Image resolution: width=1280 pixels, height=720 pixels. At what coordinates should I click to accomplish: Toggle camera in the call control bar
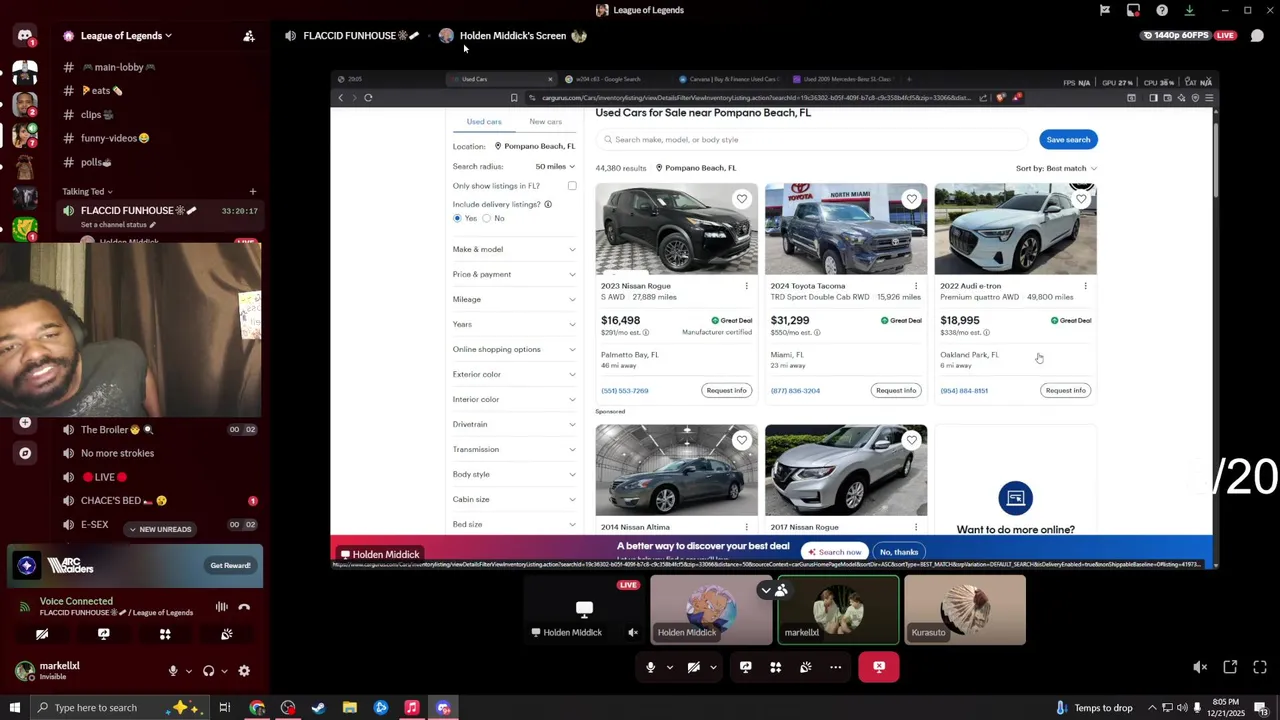click(693, 667)
